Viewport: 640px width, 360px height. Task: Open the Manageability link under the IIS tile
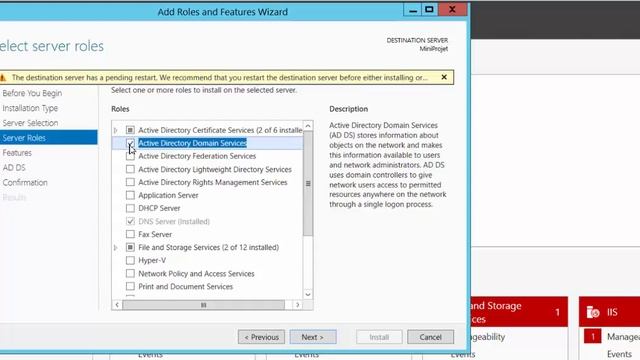click(x=623, y=337)
